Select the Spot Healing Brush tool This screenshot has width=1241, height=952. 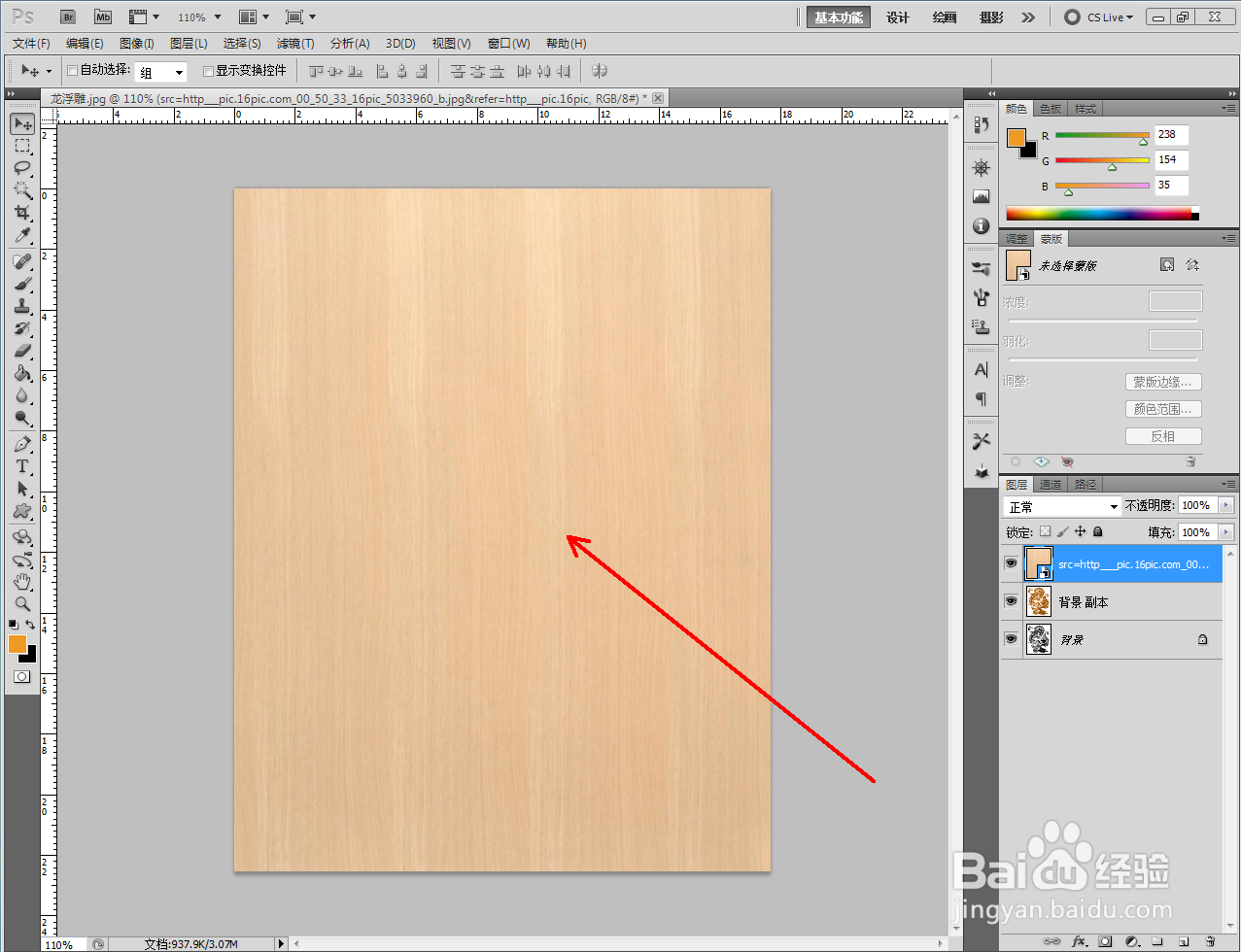22,262
